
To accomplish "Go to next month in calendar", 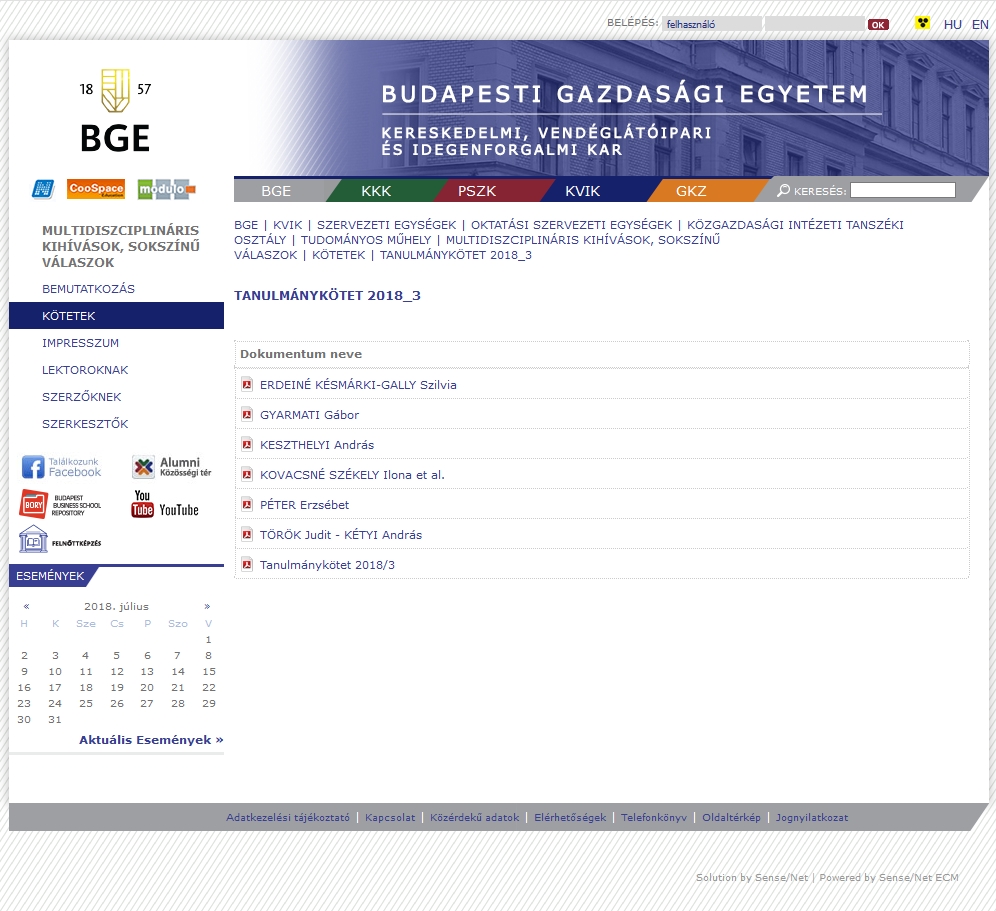I will [x=207, y=606].
